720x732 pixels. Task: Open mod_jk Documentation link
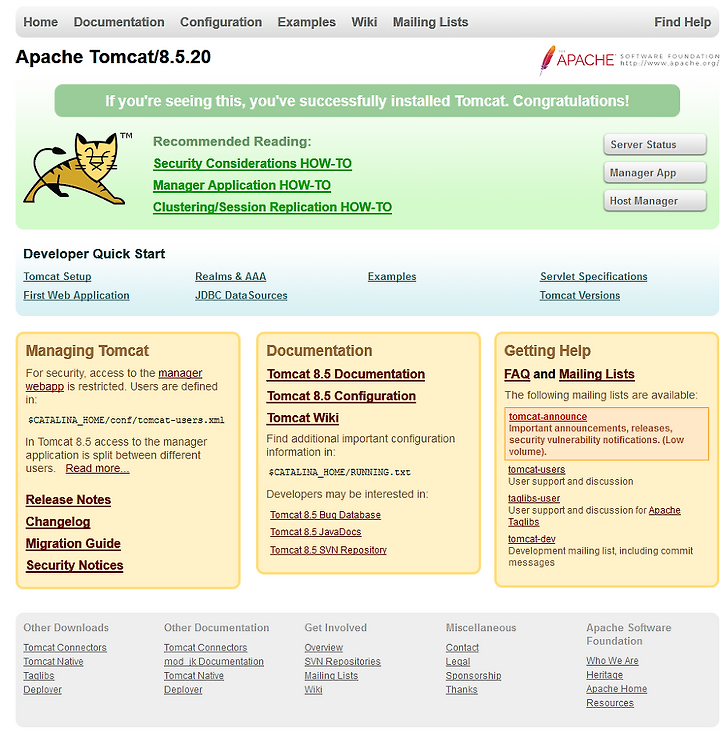[214, 662]
